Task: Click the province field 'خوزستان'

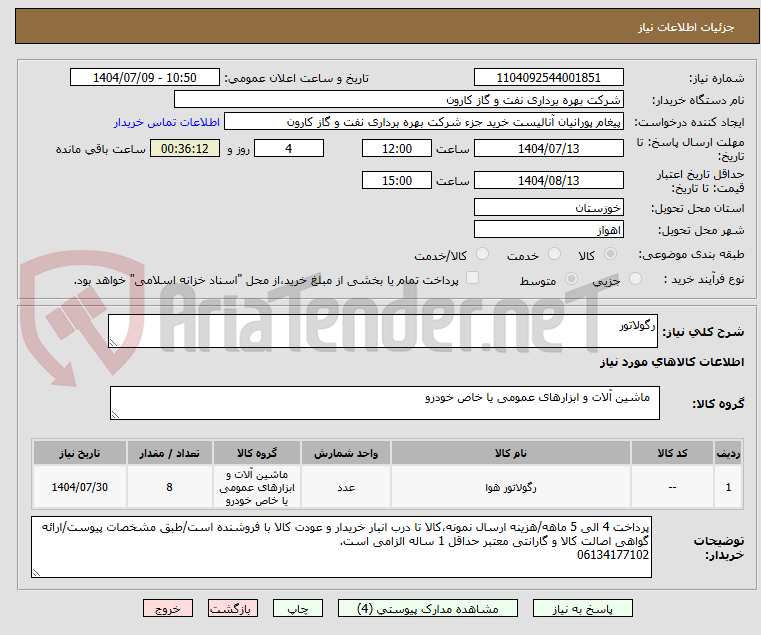Action: 548,207
